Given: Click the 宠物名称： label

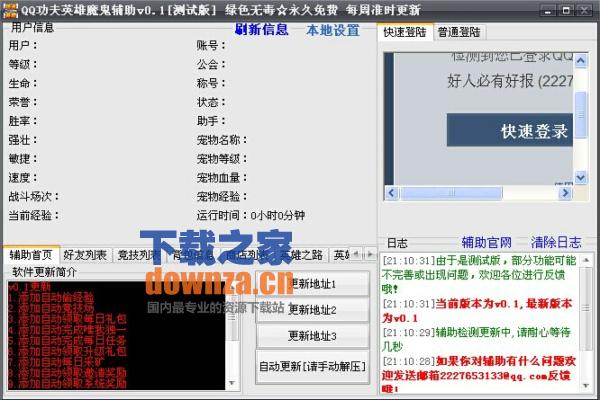Looking at the screenshot, I should pyautogui.click(x=222, y=140).
